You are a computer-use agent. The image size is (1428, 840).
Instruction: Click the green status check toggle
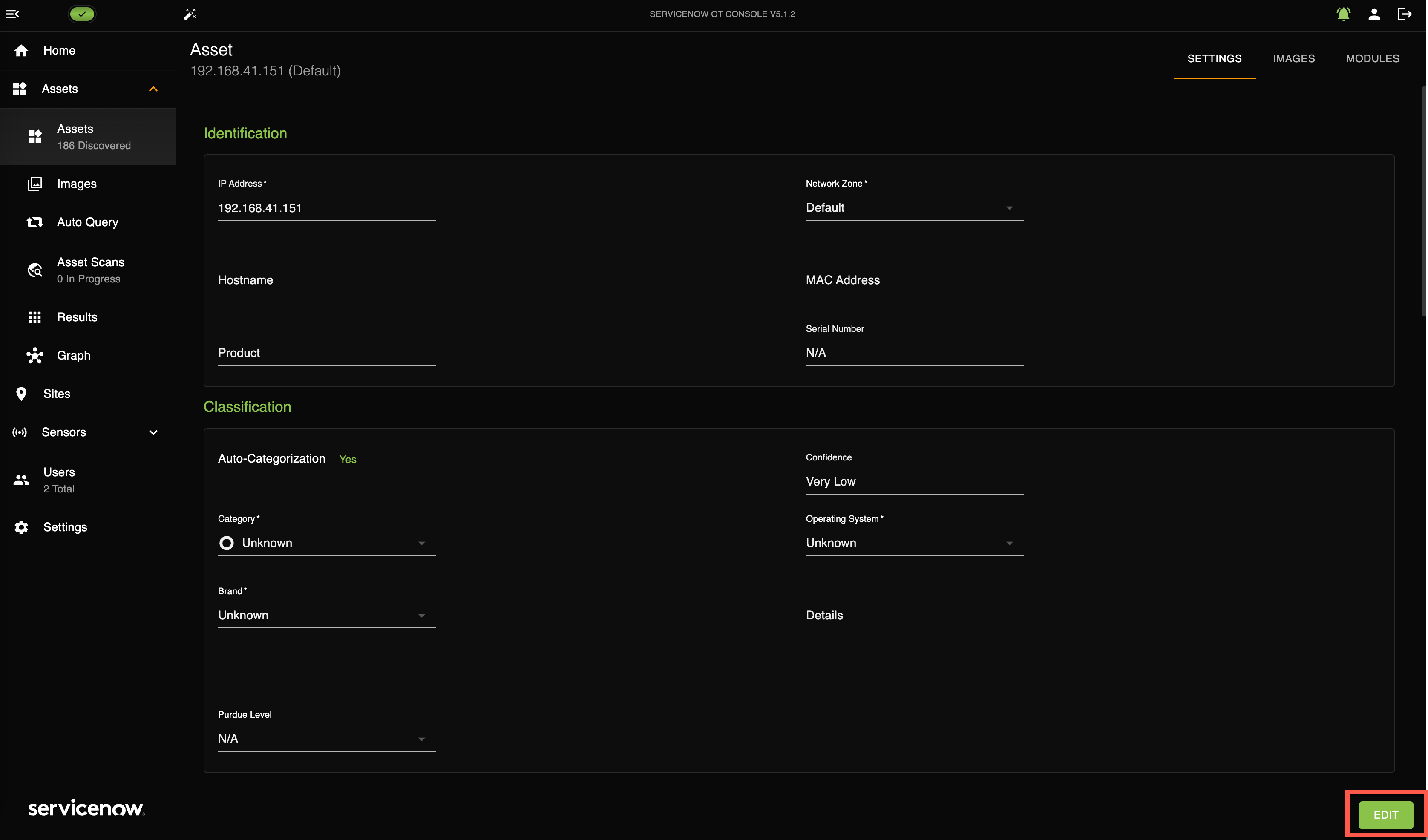point(82,14)
